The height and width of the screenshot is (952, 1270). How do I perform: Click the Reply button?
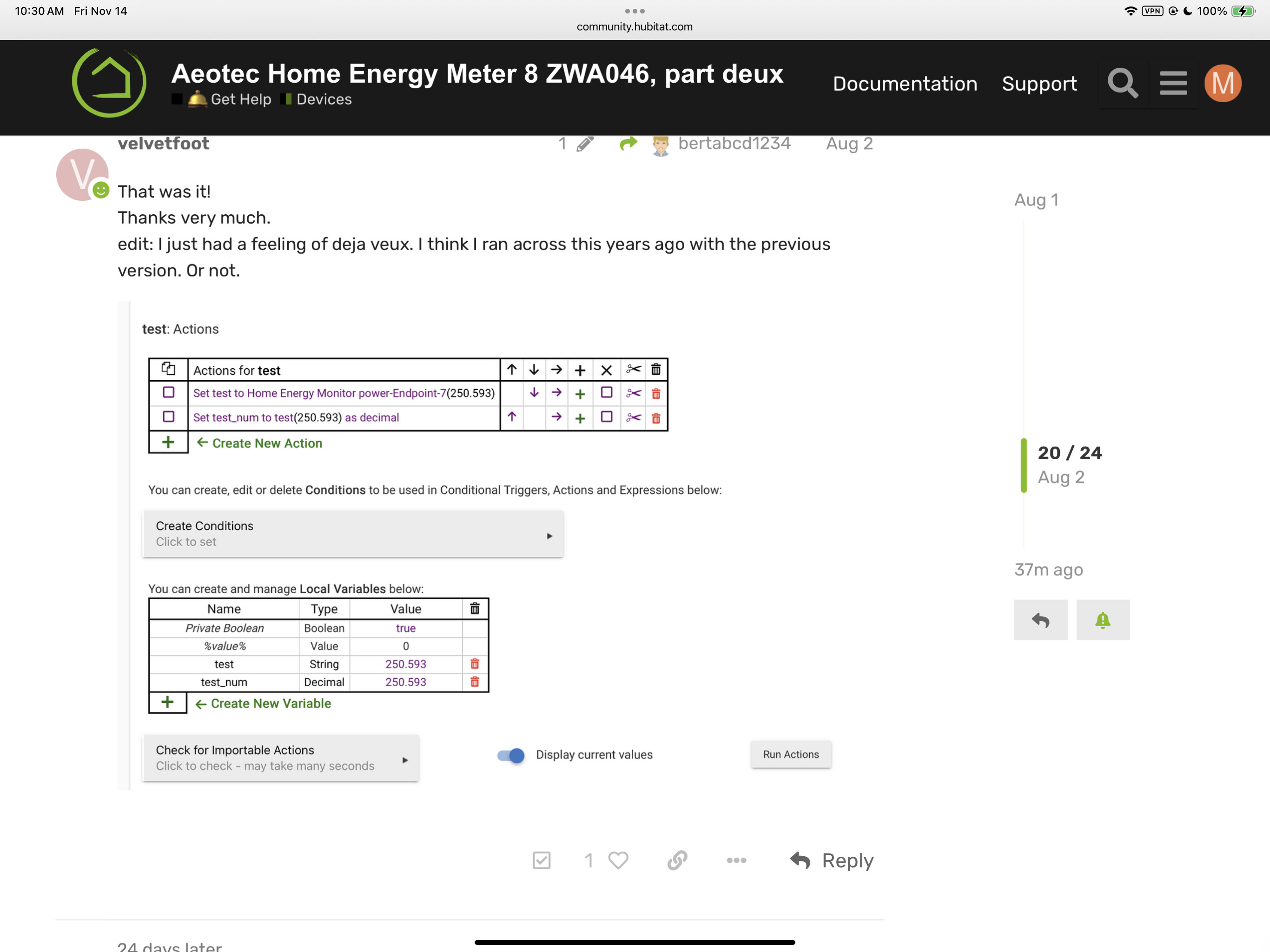[832, 859]
